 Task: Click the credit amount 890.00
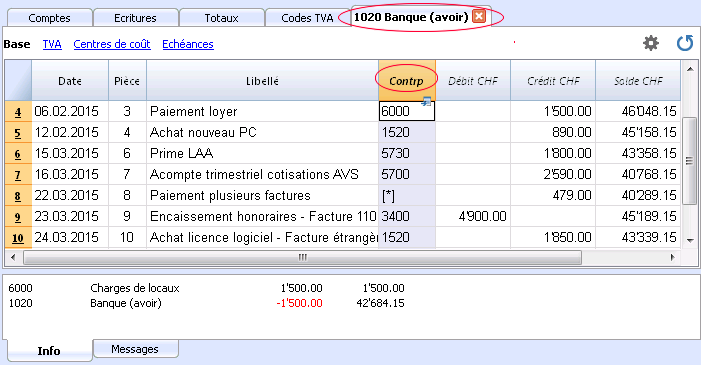click(x=553, y=132)
